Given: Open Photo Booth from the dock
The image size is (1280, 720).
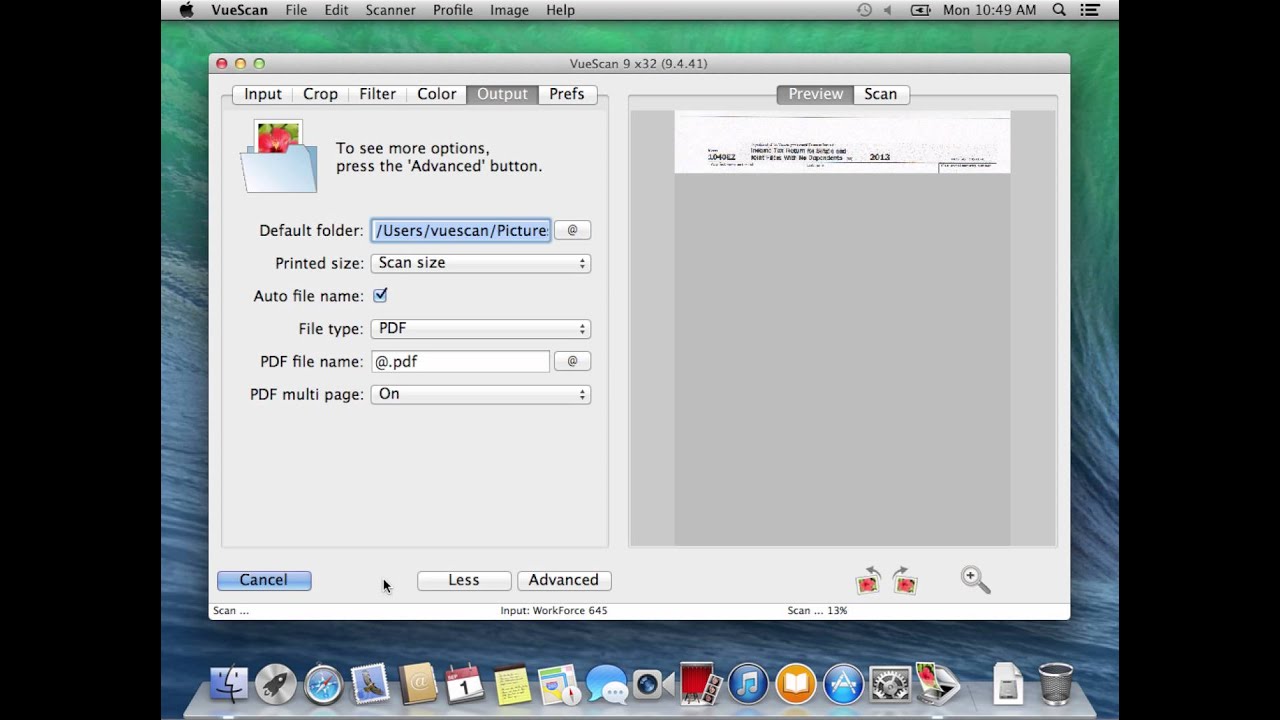Looking at the screenshot, I should coord(701,684).
